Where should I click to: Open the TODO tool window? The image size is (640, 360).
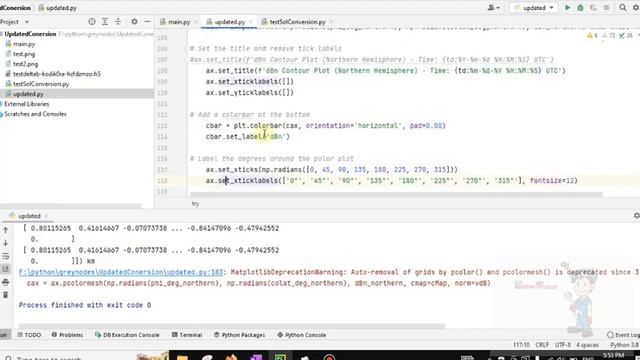[29, 335]
